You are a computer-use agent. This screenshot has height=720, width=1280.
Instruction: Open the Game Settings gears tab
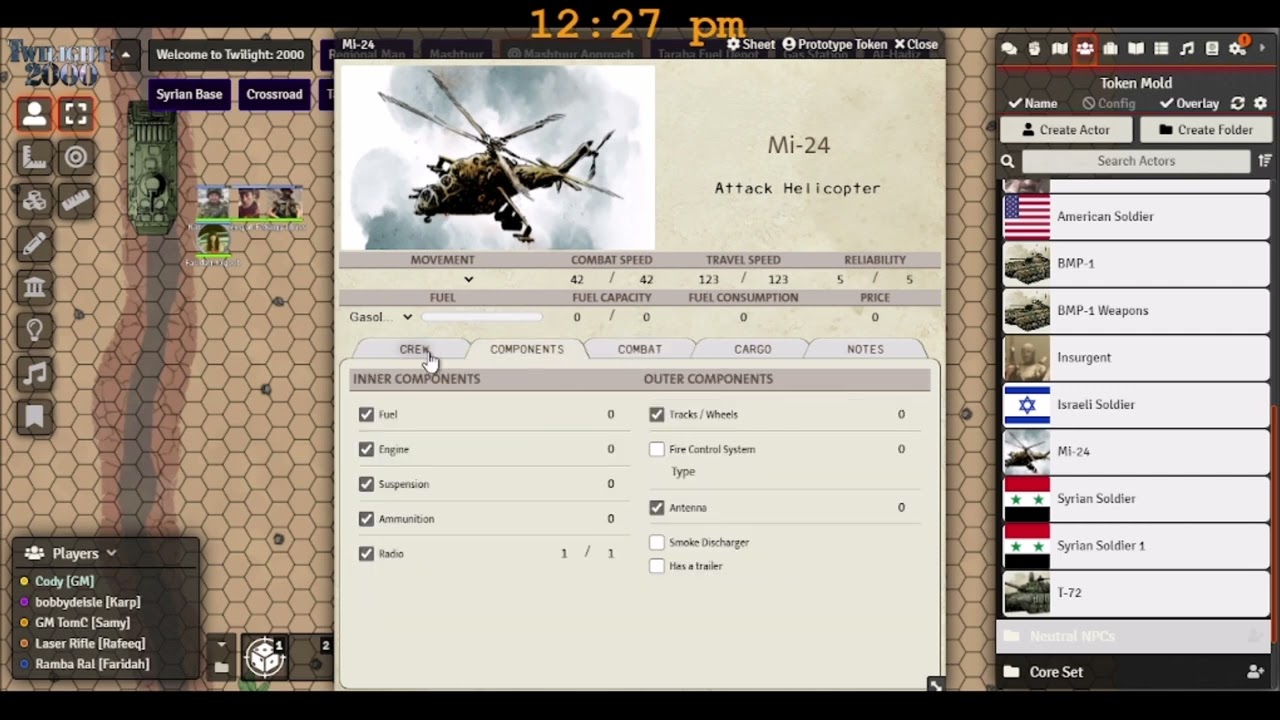1238,48
